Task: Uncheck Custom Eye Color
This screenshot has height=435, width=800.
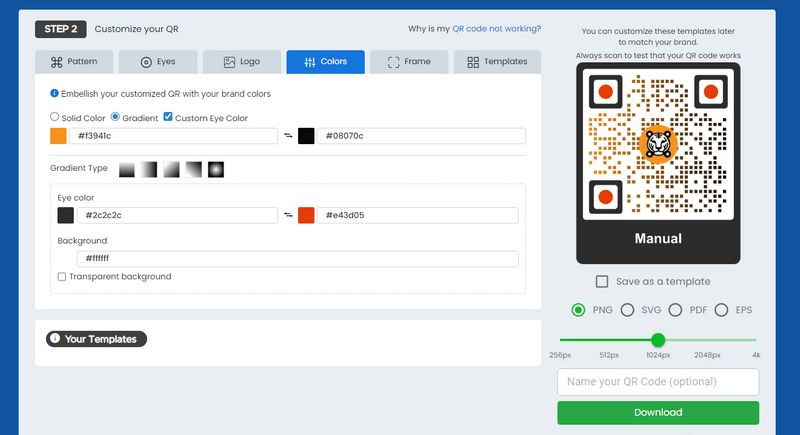Action: [167, 116]
